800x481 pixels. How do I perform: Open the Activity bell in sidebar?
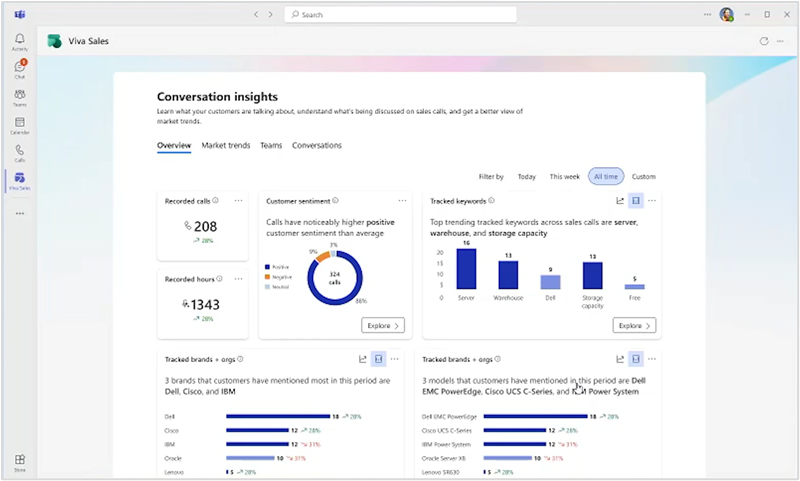[19, 42]
